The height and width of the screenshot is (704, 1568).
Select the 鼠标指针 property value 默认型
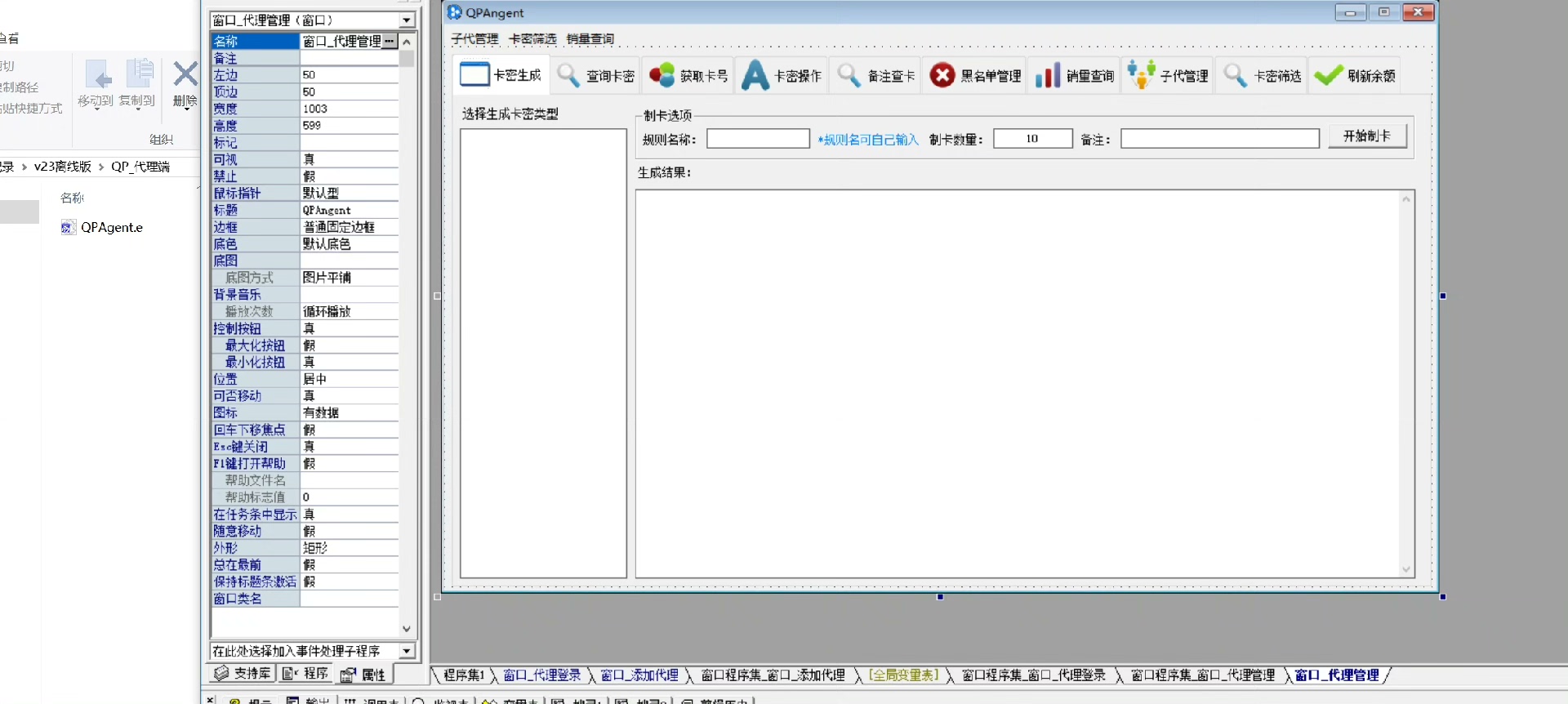point(349,193)
